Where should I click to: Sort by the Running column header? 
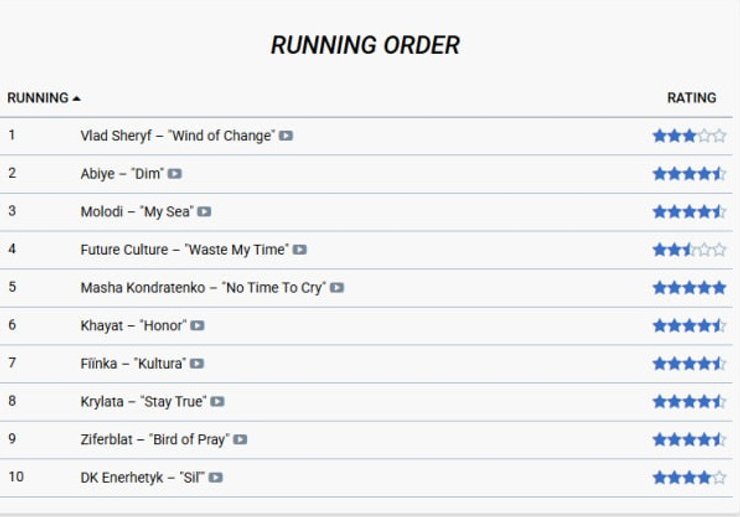tap(37, 98)
